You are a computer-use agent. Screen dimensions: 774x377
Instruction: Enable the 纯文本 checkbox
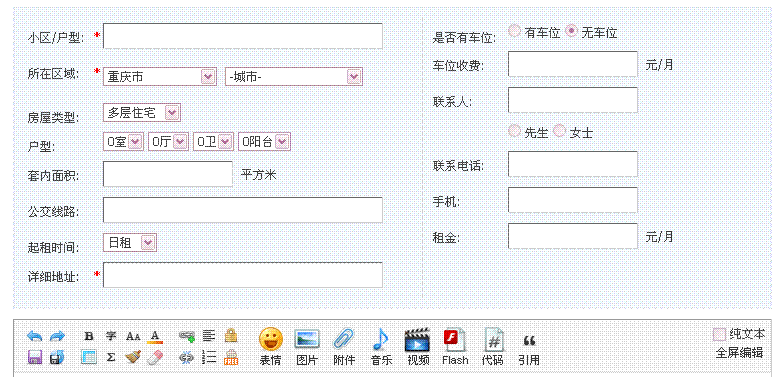720,335
